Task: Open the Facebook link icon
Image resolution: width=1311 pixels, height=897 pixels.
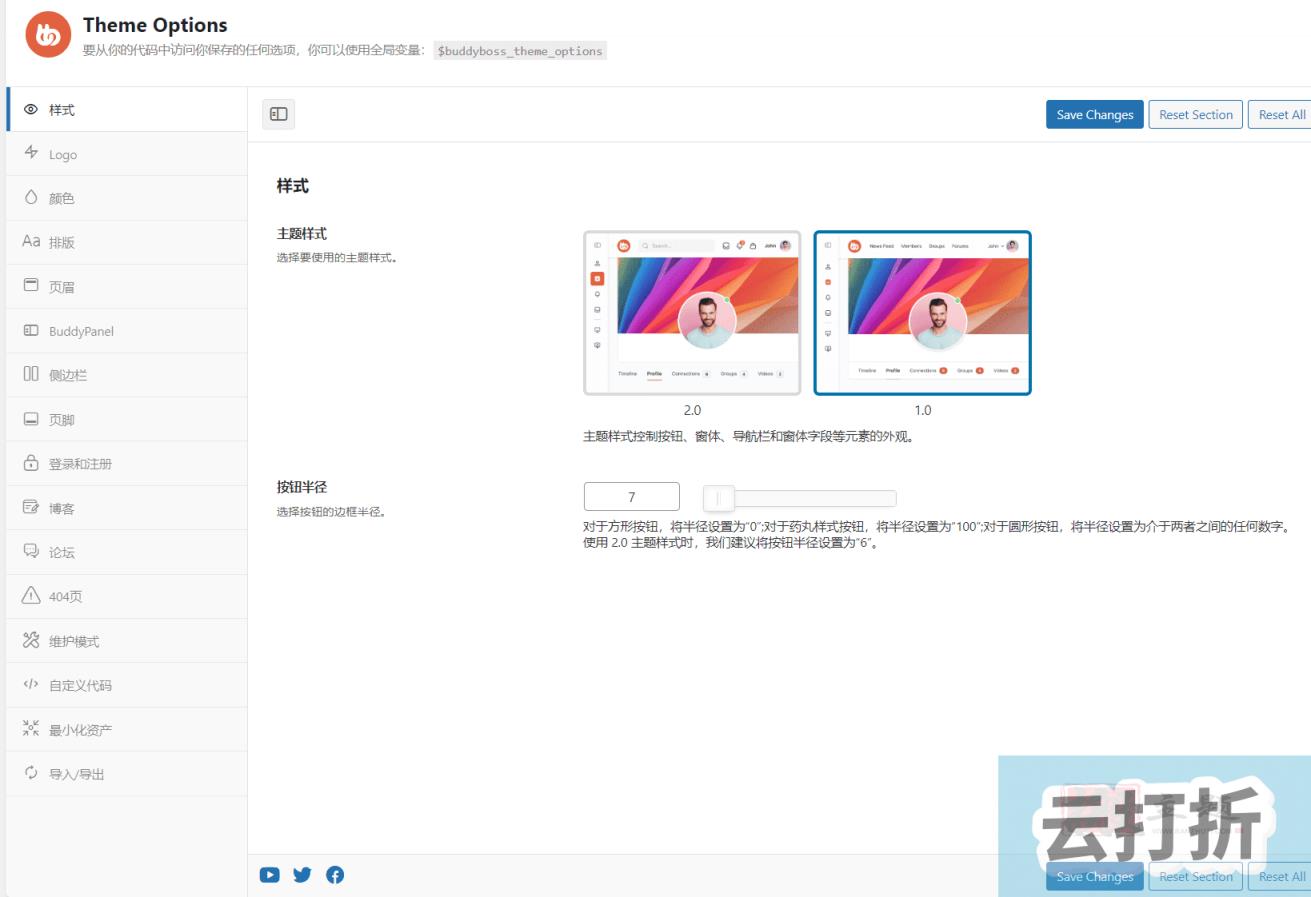Action: pyautogui.click(x=335, y=875)
